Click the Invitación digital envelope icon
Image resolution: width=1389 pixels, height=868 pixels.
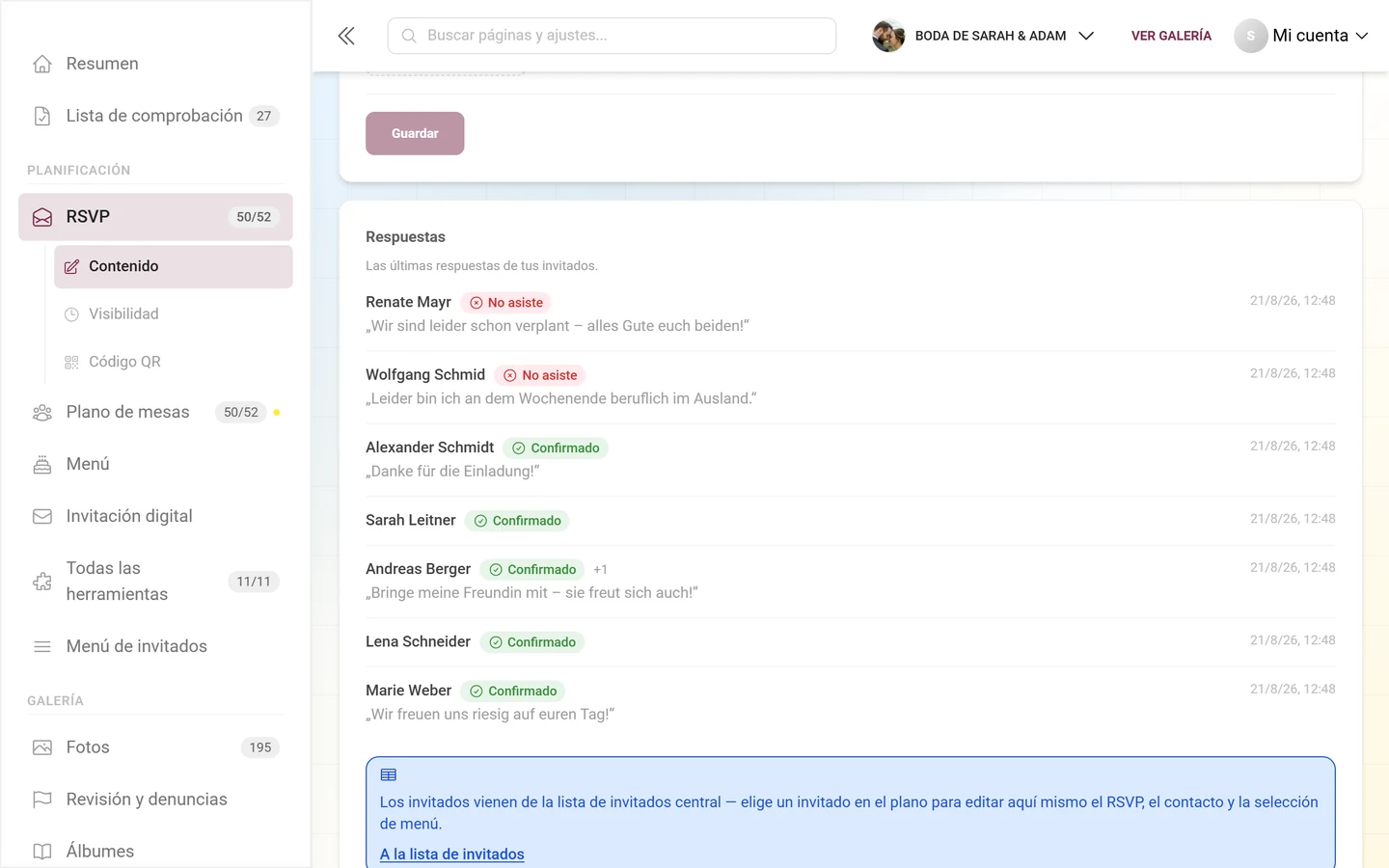coord(42,516)
